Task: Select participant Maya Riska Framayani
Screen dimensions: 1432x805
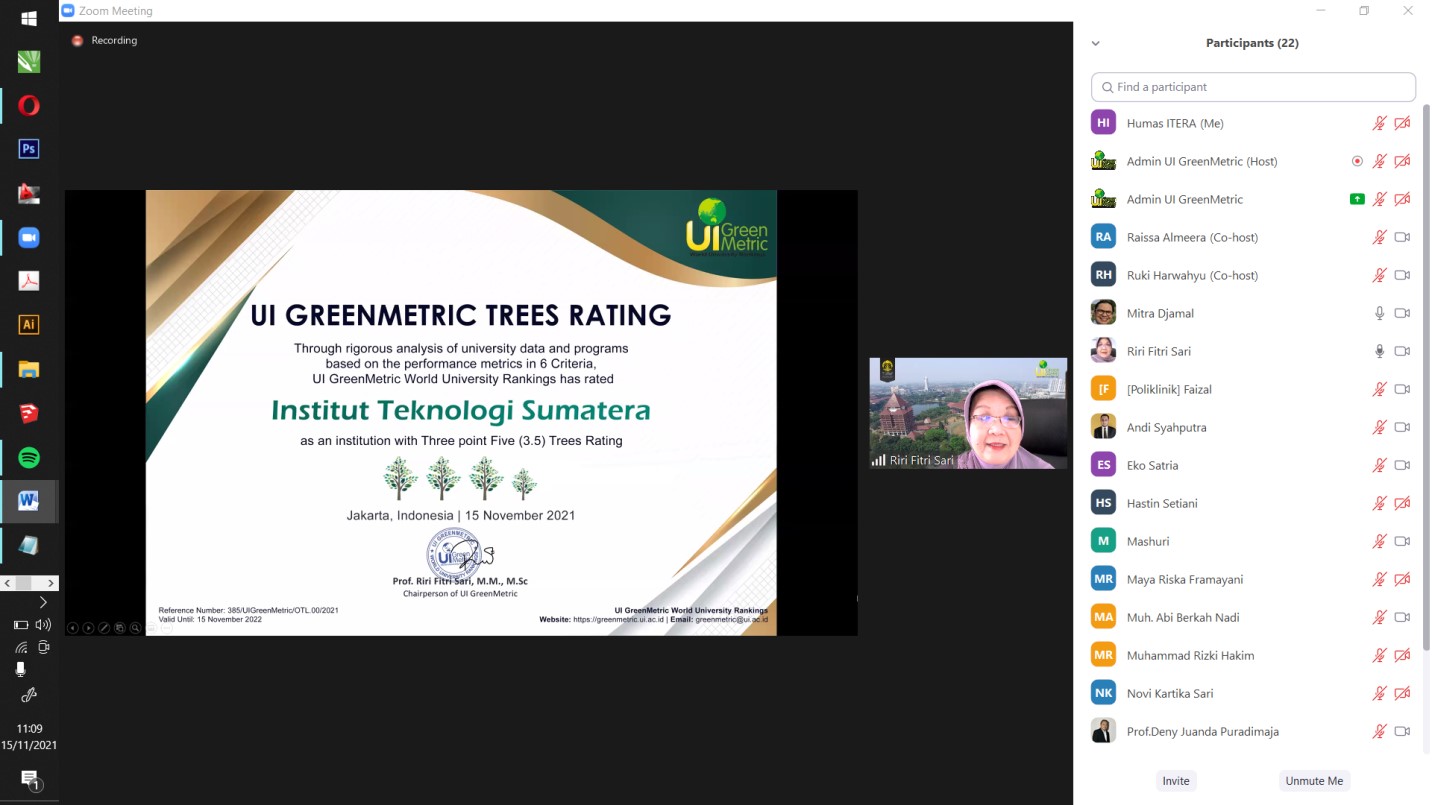Action: (1185, 579)
